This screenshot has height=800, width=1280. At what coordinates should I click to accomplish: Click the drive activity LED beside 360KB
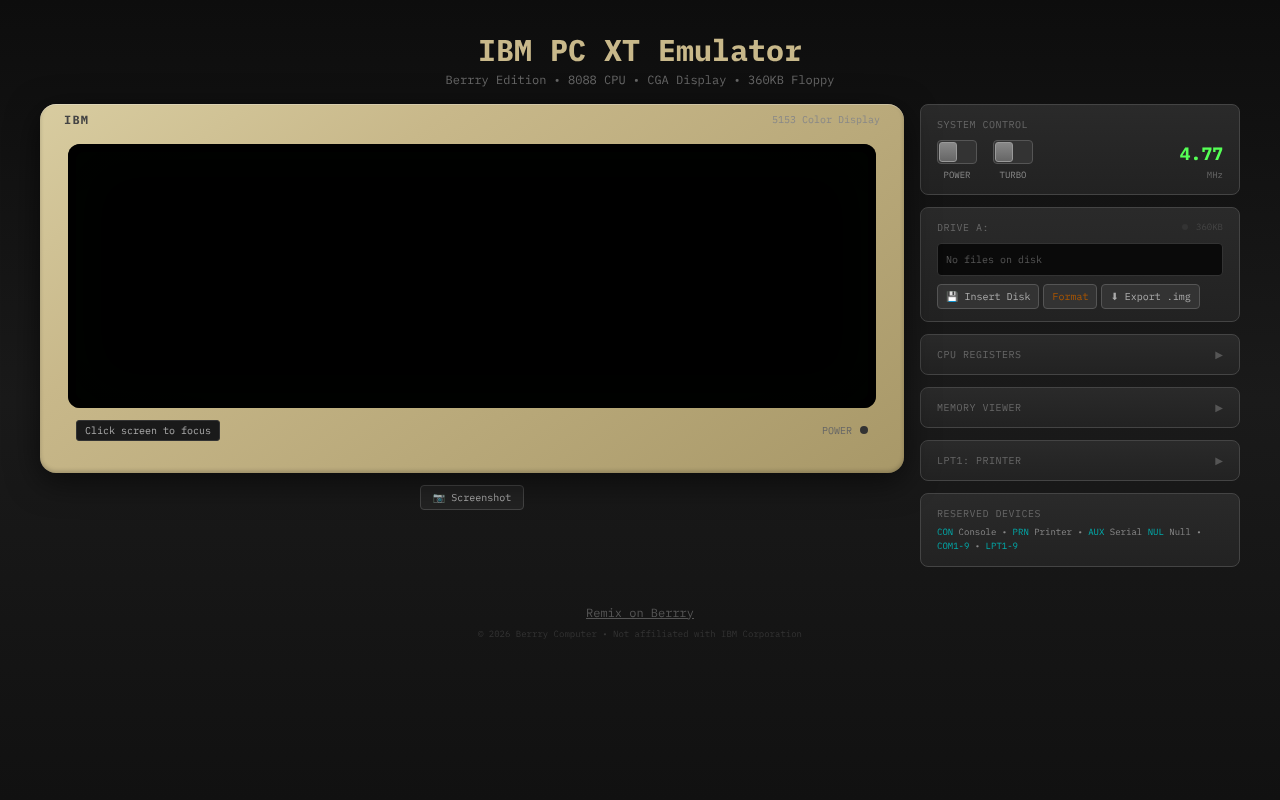(x=1184, y=227)
